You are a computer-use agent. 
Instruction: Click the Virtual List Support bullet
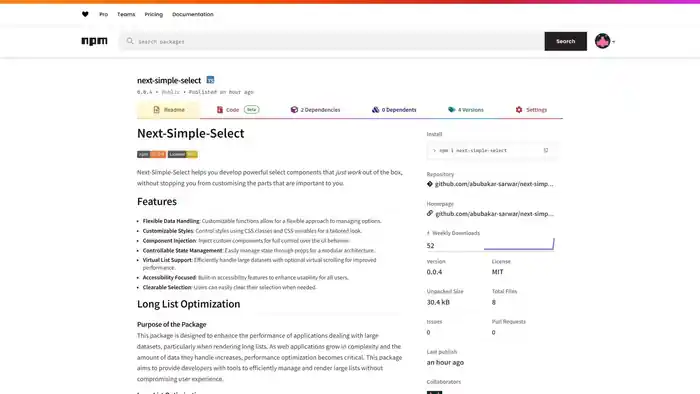click(x=259, y=264)
